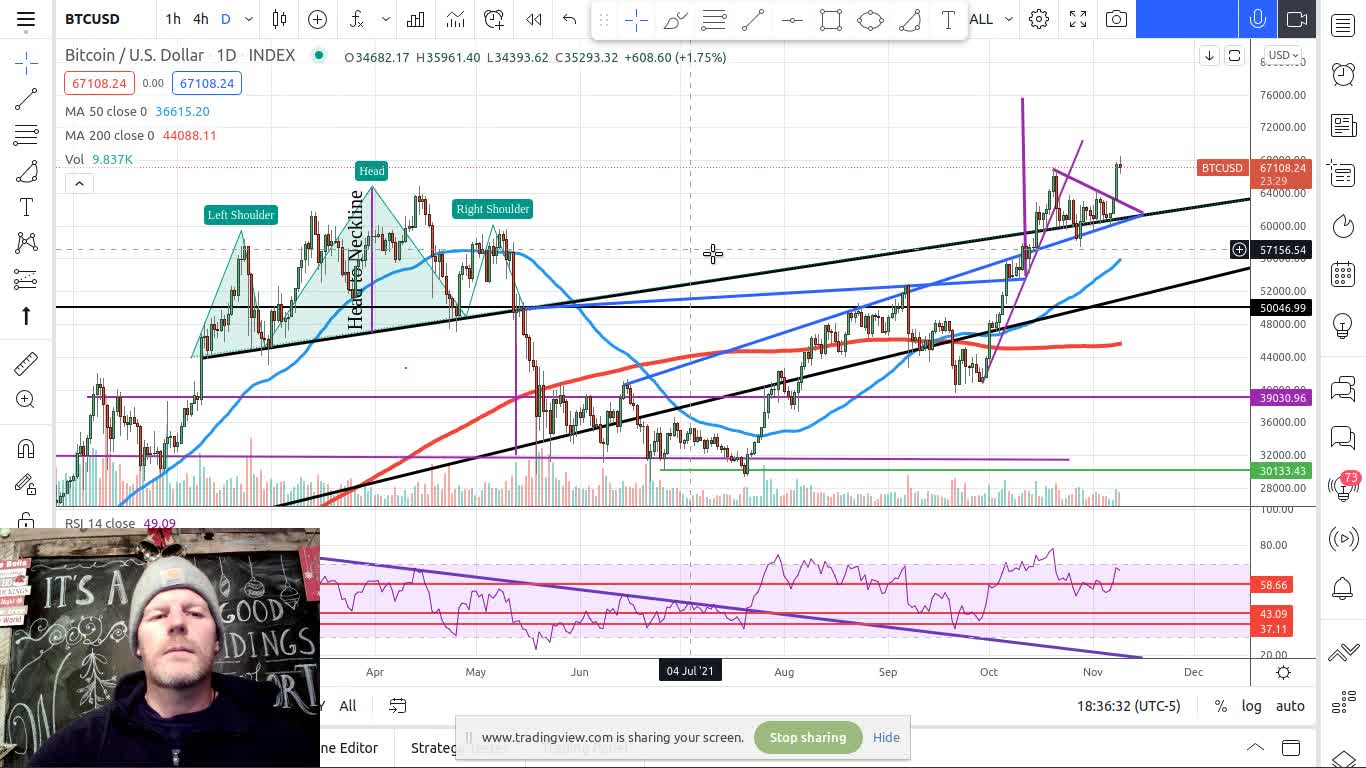Open Notifications bell on right sidebar
Screen dimensions: 1366x768
[x=1343, y=589]
